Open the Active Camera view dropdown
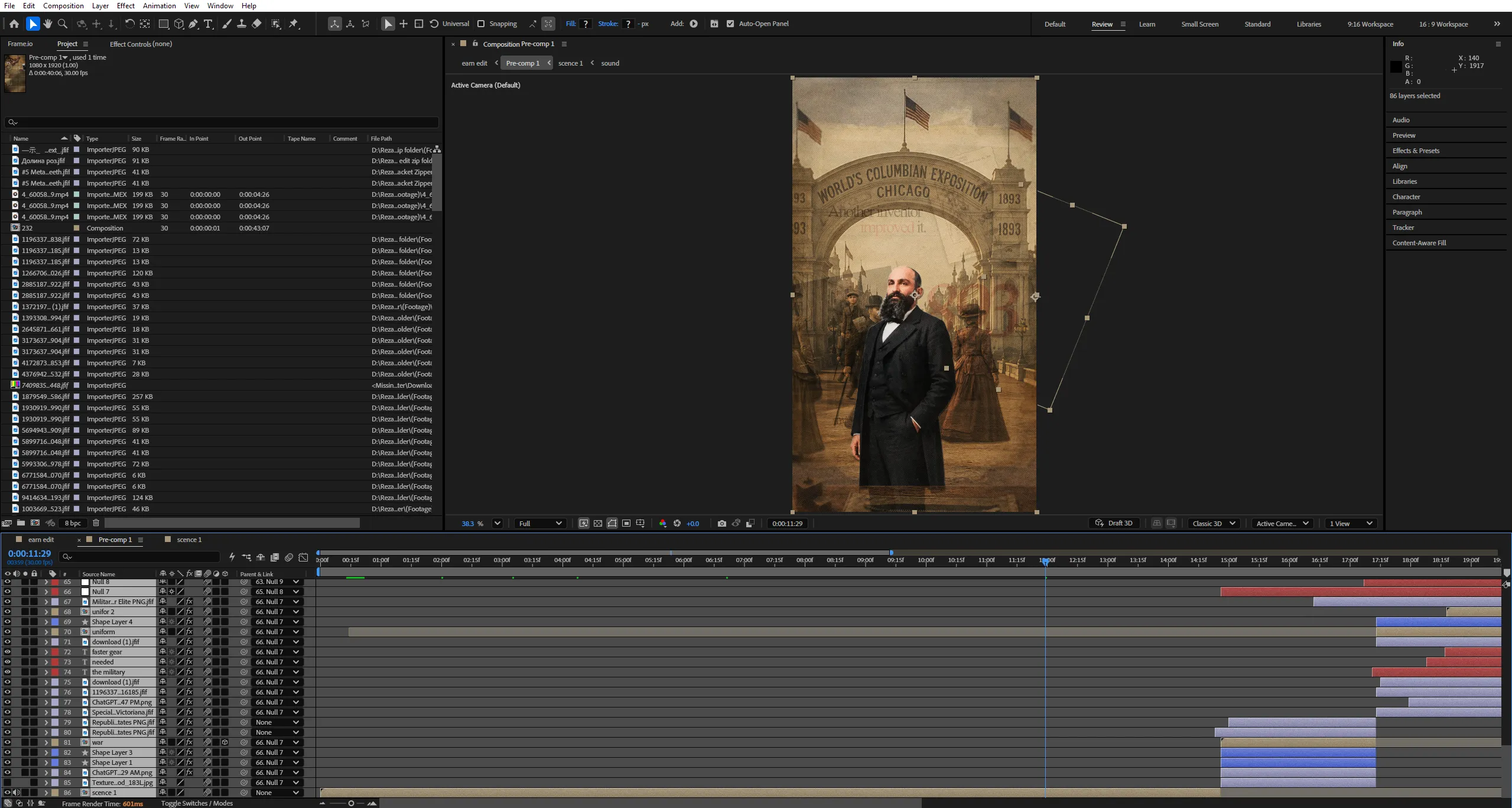The image size is (1512, 808). click(x=1282, y=524)
